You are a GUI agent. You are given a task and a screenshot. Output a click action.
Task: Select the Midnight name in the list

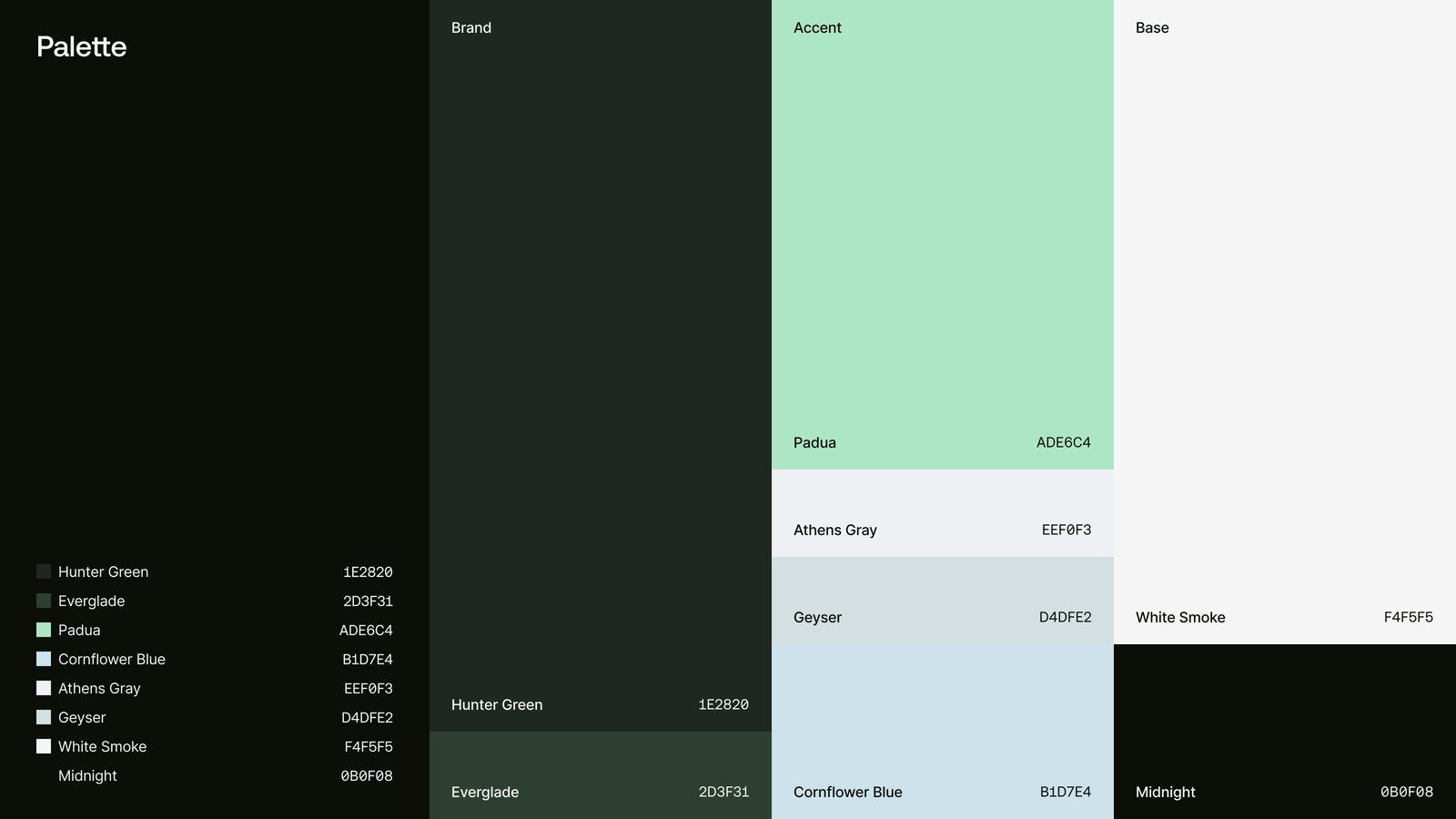(x=87, y=775)
